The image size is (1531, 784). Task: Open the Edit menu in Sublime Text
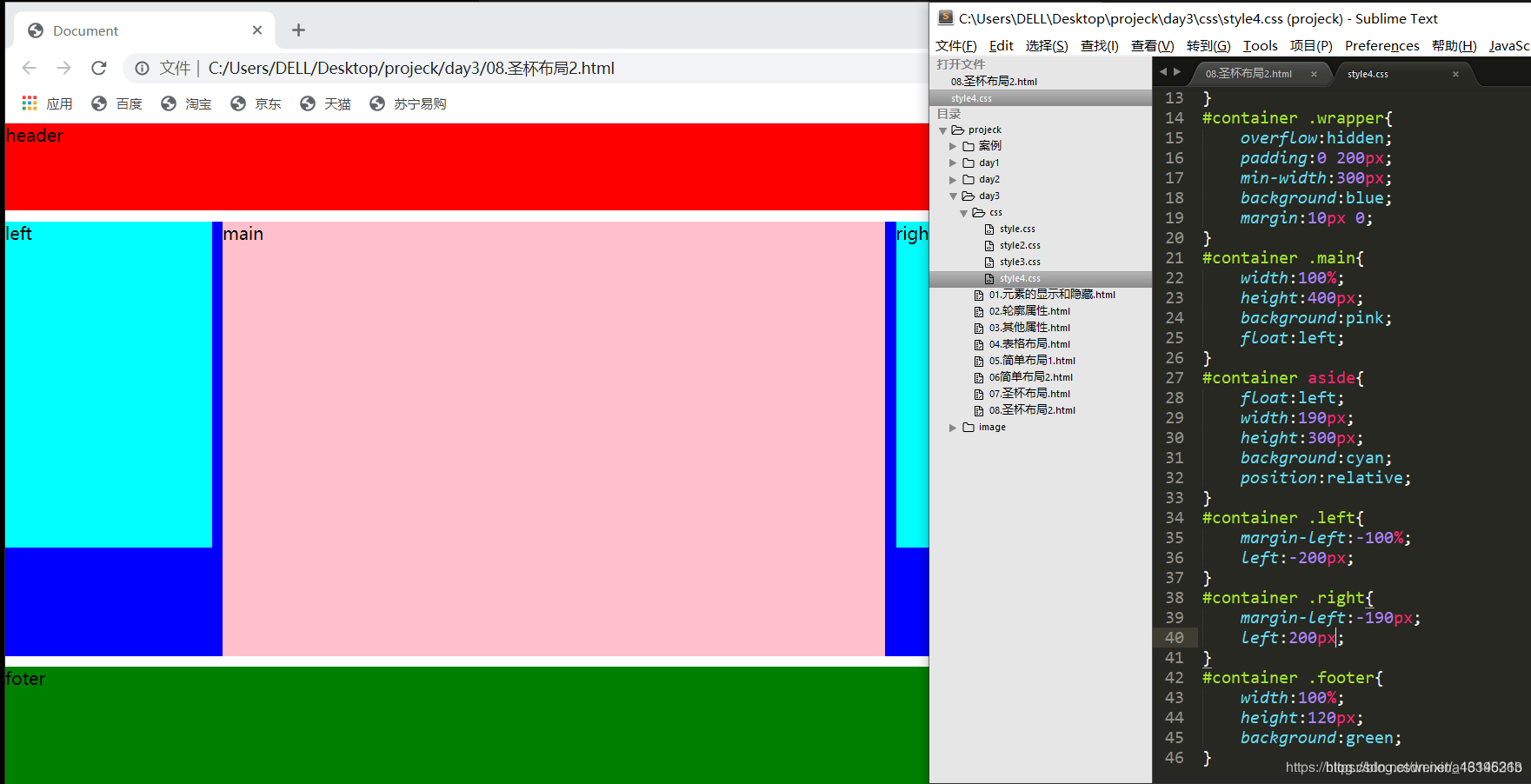pos(1001,45)
